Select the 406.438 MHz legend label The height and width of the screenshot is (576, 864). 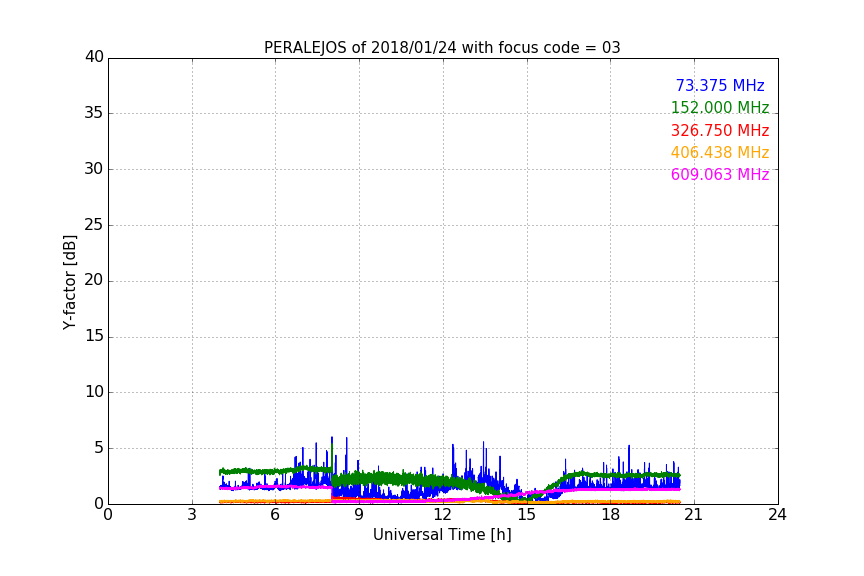click(720, 153)
